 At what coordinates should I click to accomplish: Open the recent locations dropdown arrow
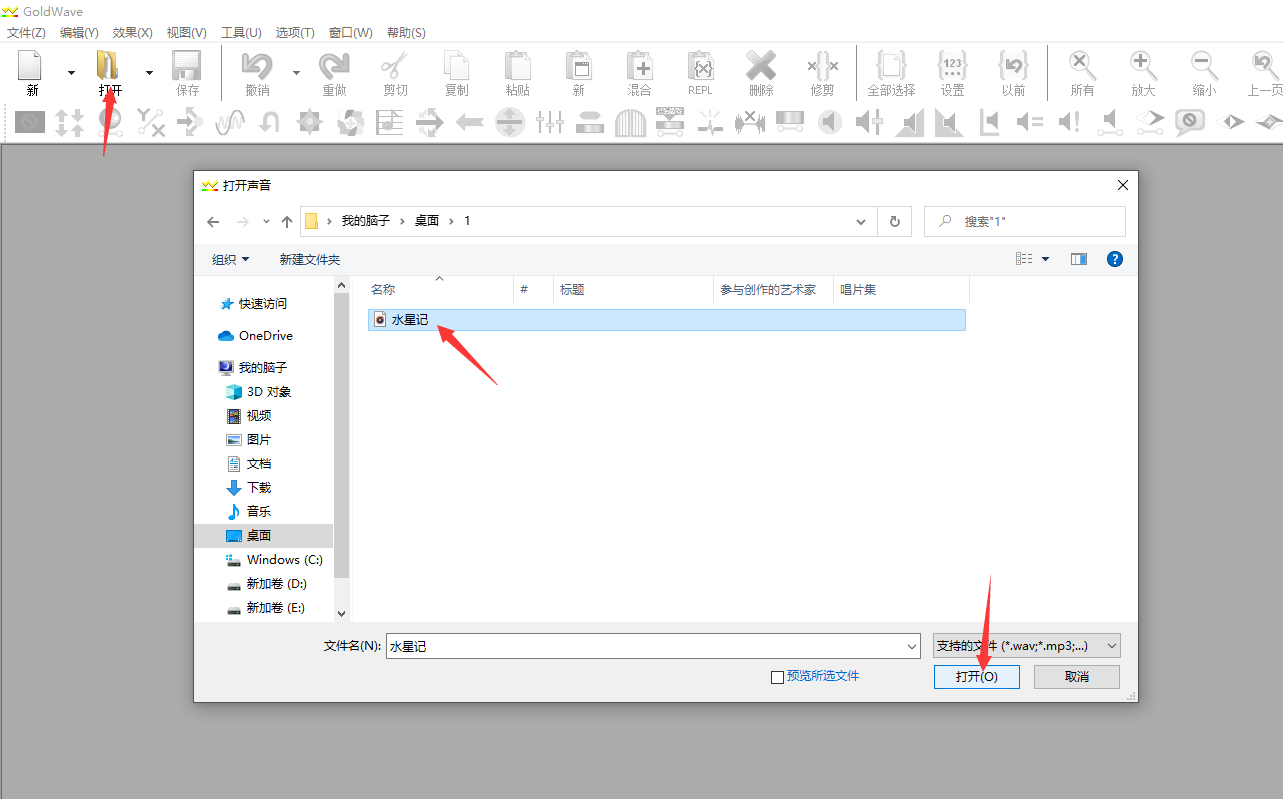pos(266,221)
